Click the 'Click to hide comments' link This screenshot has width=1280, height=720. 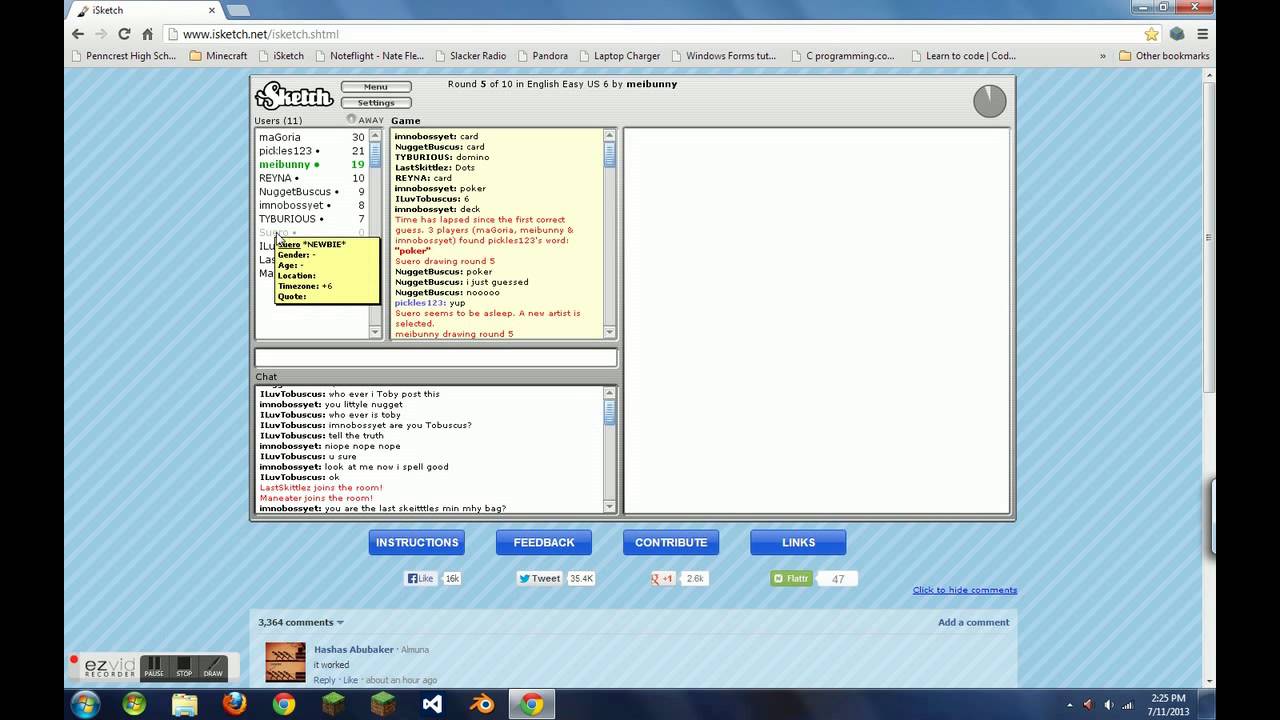click(x=965, y=590)
